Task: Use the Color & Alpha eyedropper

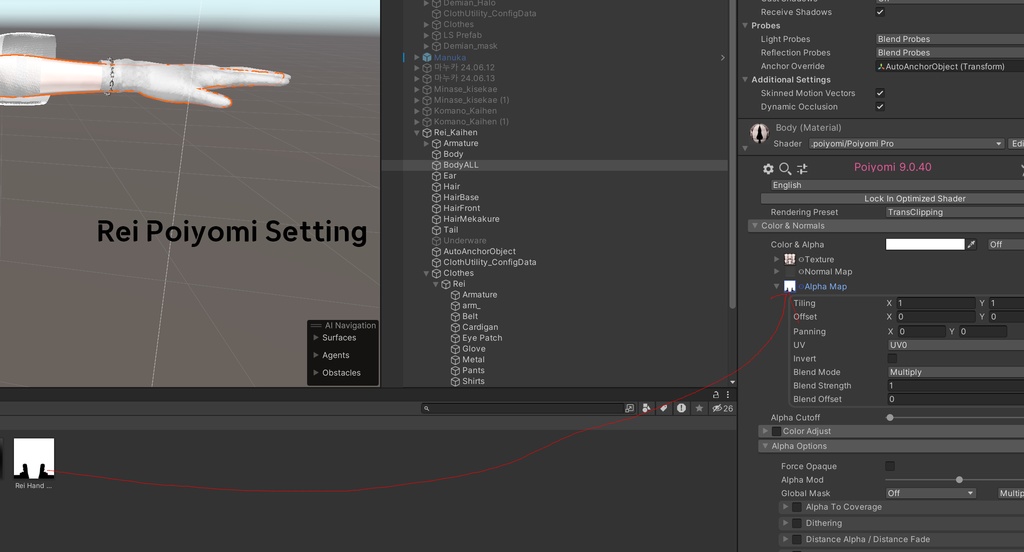Action: tap(971, 244)
